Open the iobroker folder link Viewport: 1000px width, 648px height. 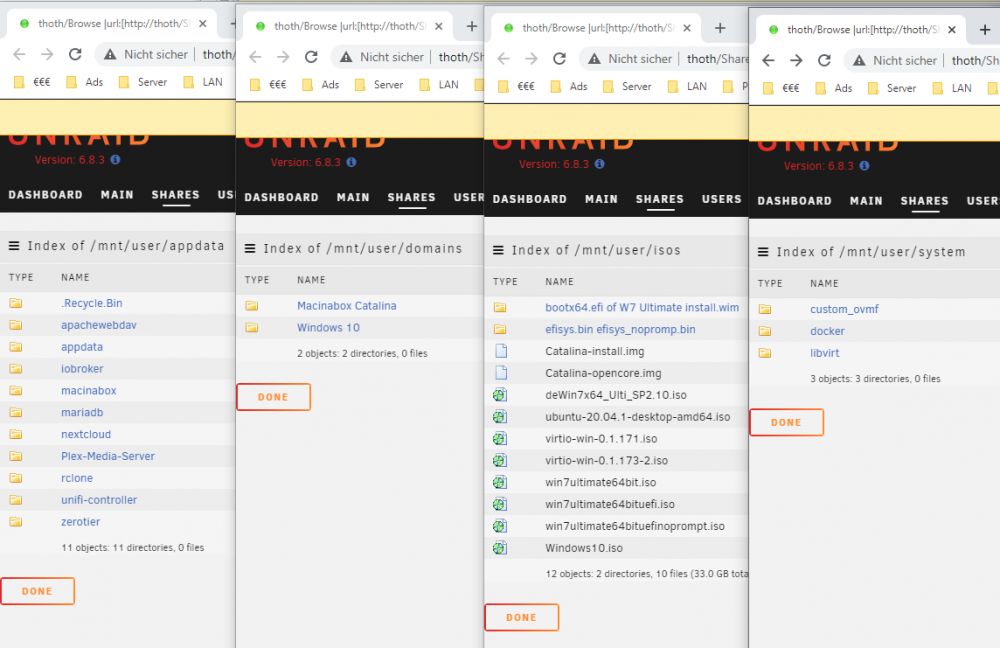coord(82,369)
